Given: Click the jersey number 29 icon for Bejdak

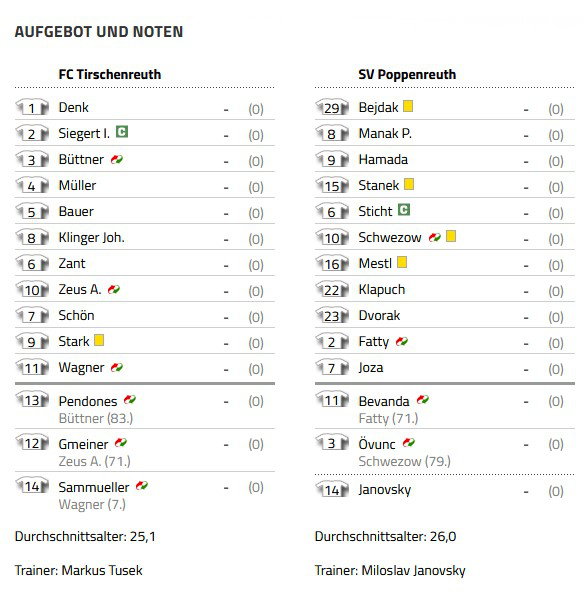Looking at the screenshot, I should pos(332,108).
